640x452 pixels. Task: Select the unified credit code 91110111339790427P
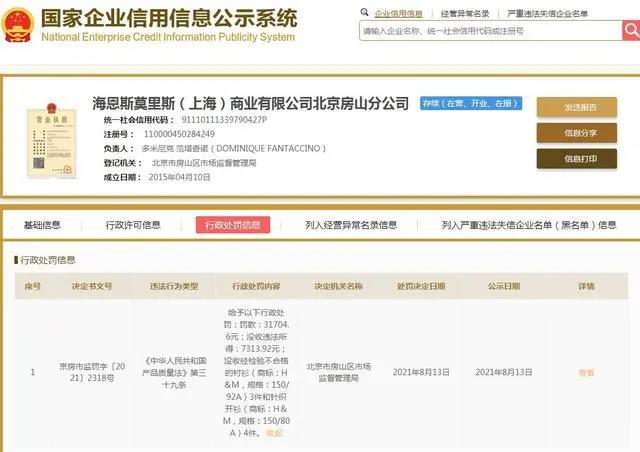click(x=224, y=120)
